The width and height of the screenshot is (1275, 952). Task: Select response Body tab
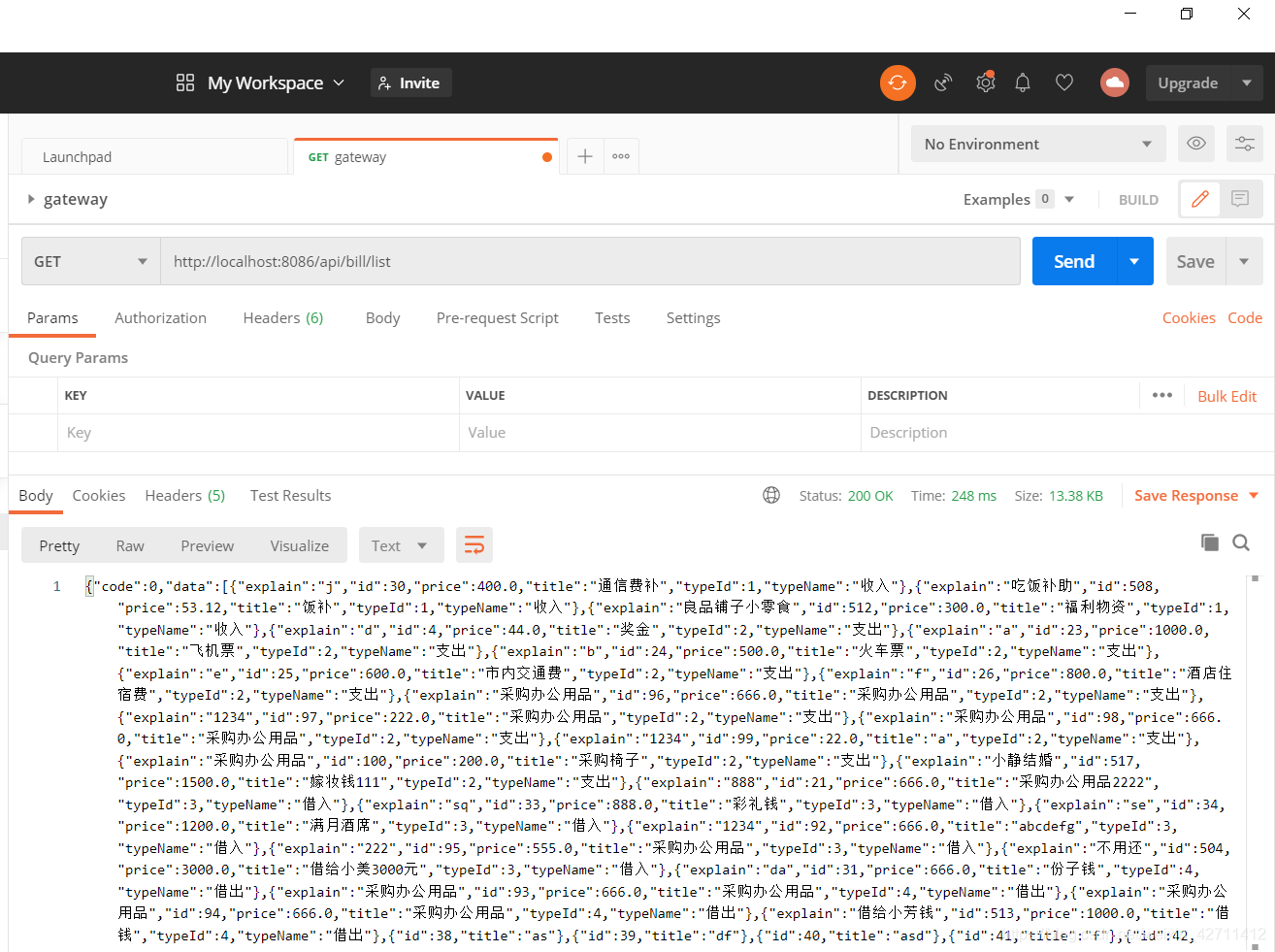[36, 495]
